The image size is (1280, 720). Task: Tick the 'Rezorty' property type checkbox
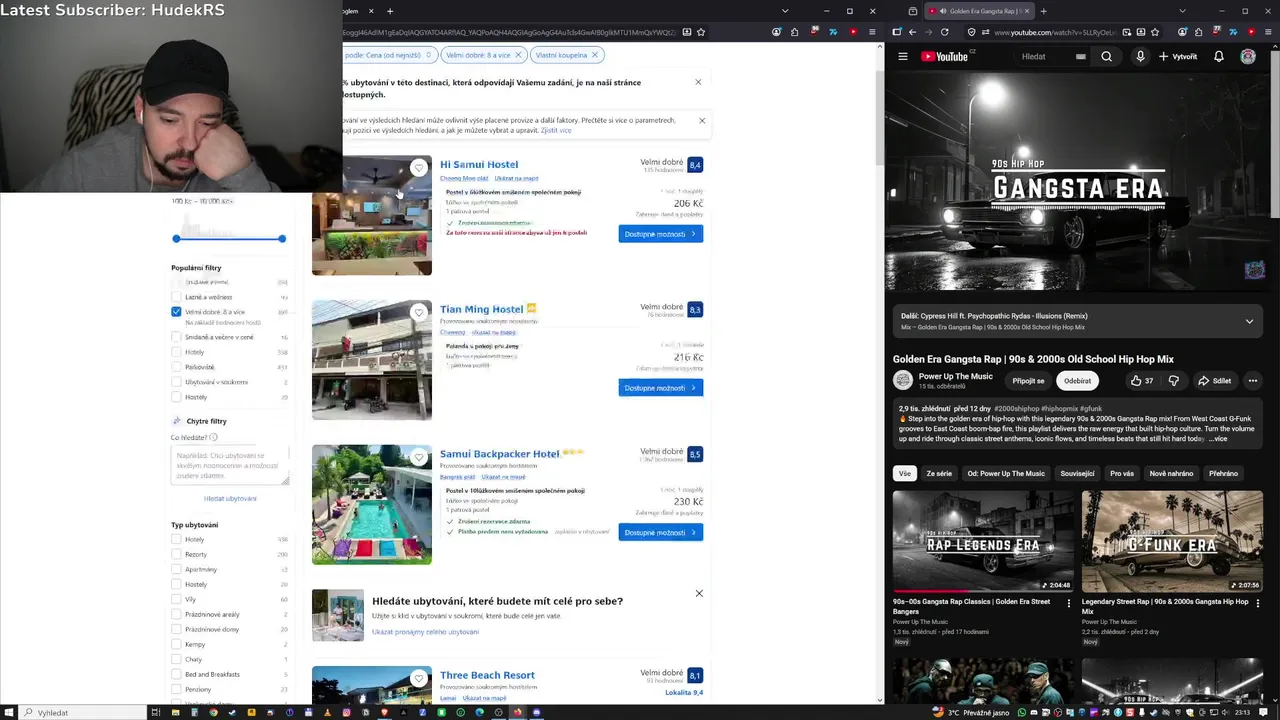176,554
